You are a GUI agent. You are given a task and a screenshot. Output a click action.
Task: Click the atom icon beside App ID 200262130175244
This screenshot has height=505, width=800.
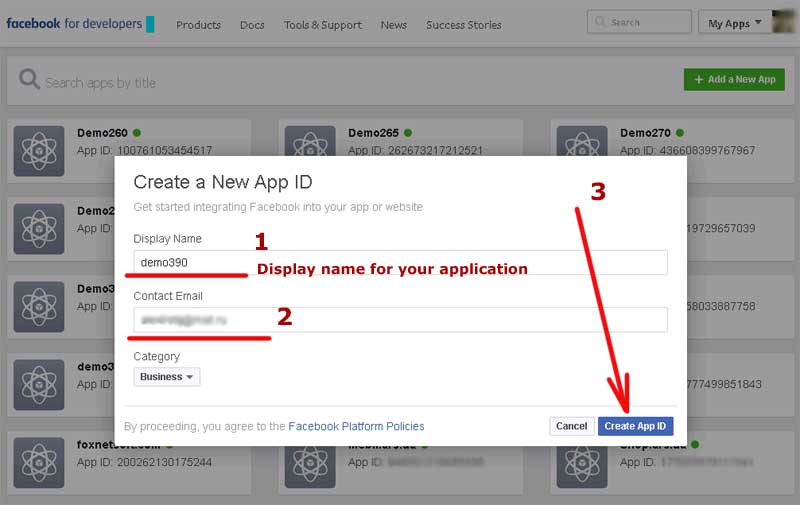39,463
